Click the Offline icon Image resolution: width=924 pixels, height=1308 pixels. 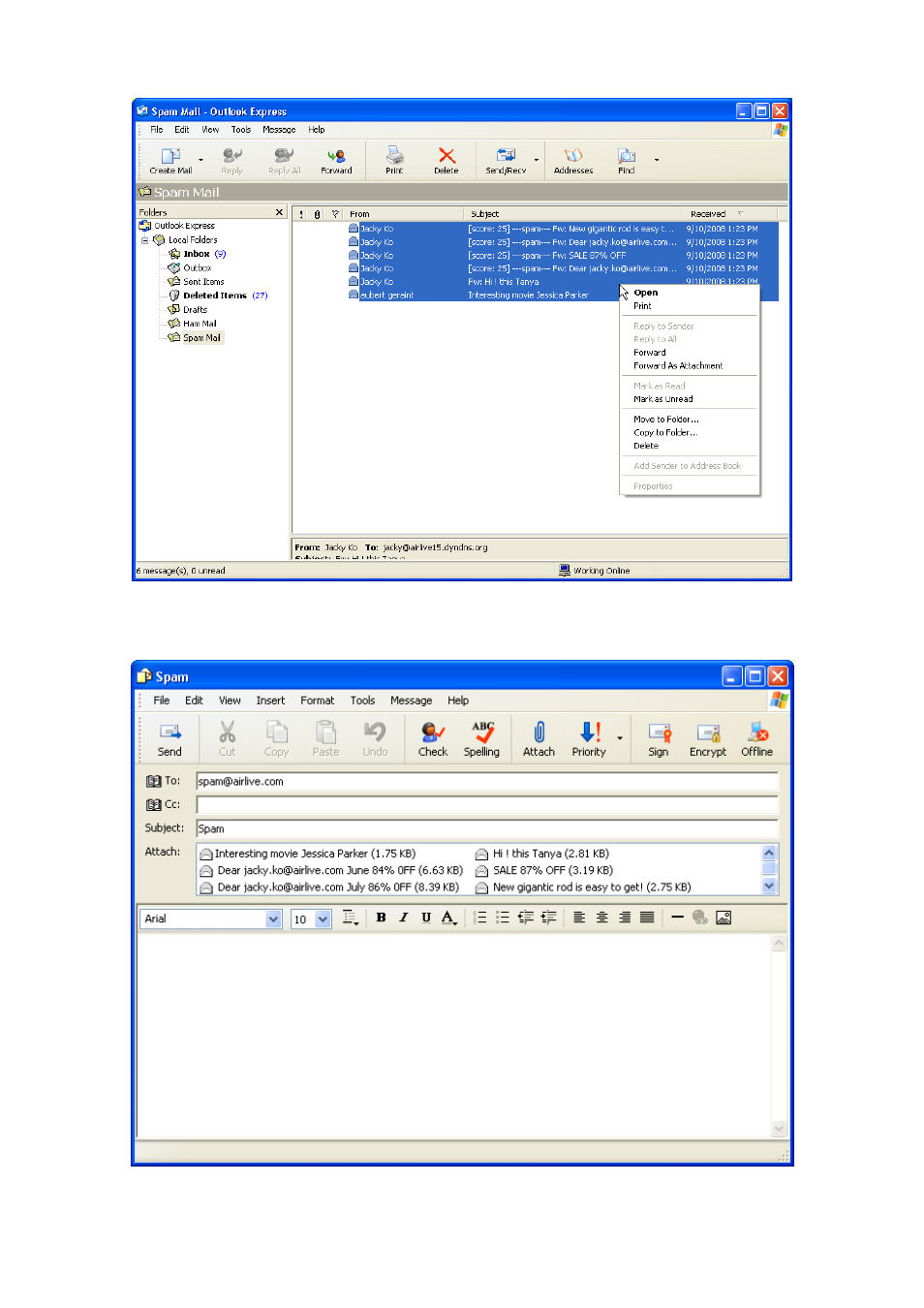pyautogui.click(x=757, y=732)
